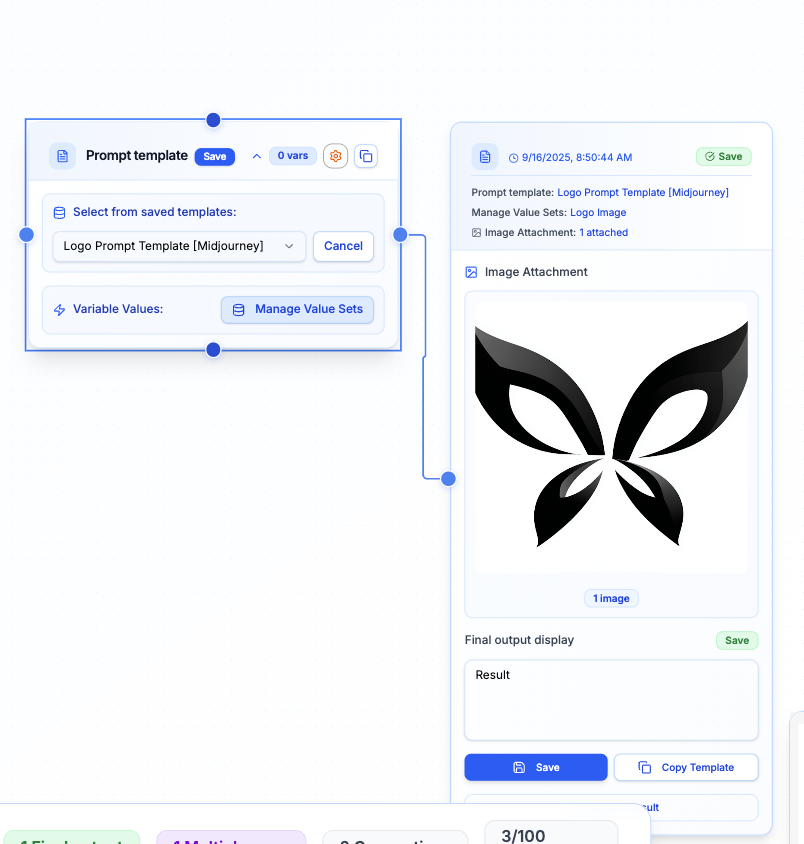Screen dimensions: 804x844
Task: Click the document icon in the output node header
Action: (485, 157)
